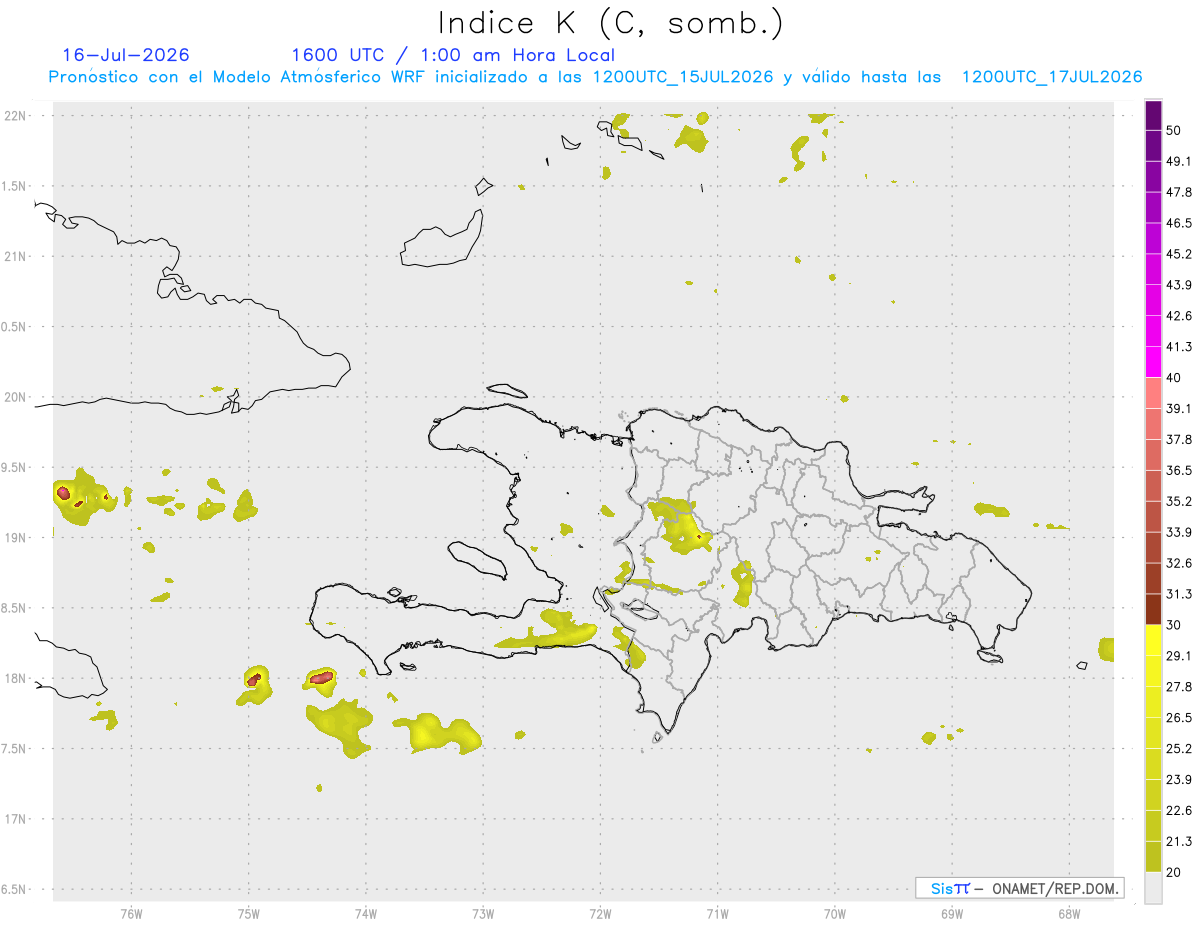1200x927 pixels.
Task: Click the bright yellow legend band between 29.1 and 30
Action: coord(1154,640)
